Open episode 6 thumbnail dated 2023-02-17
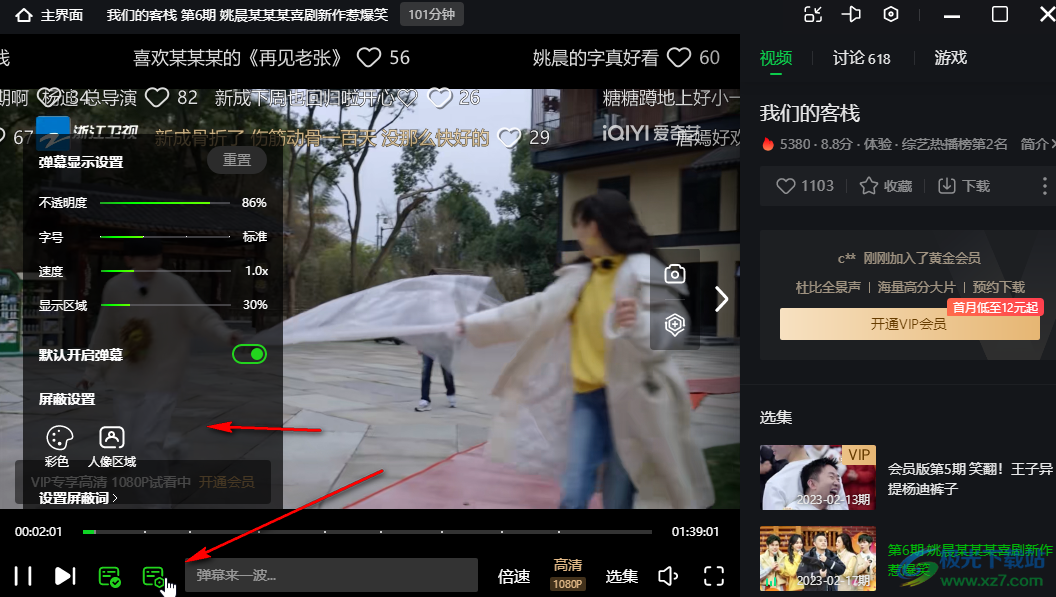The image size is (1056, 597). point(818,559)
